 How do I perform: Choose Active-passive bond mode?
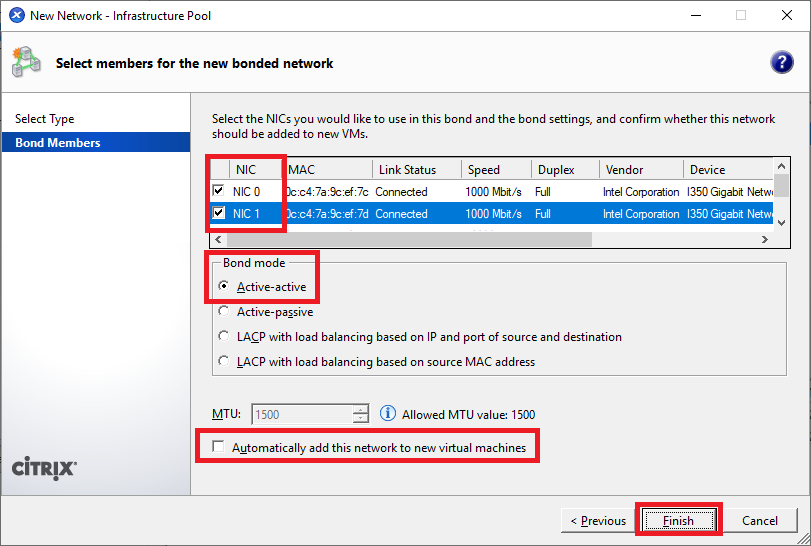224,312
